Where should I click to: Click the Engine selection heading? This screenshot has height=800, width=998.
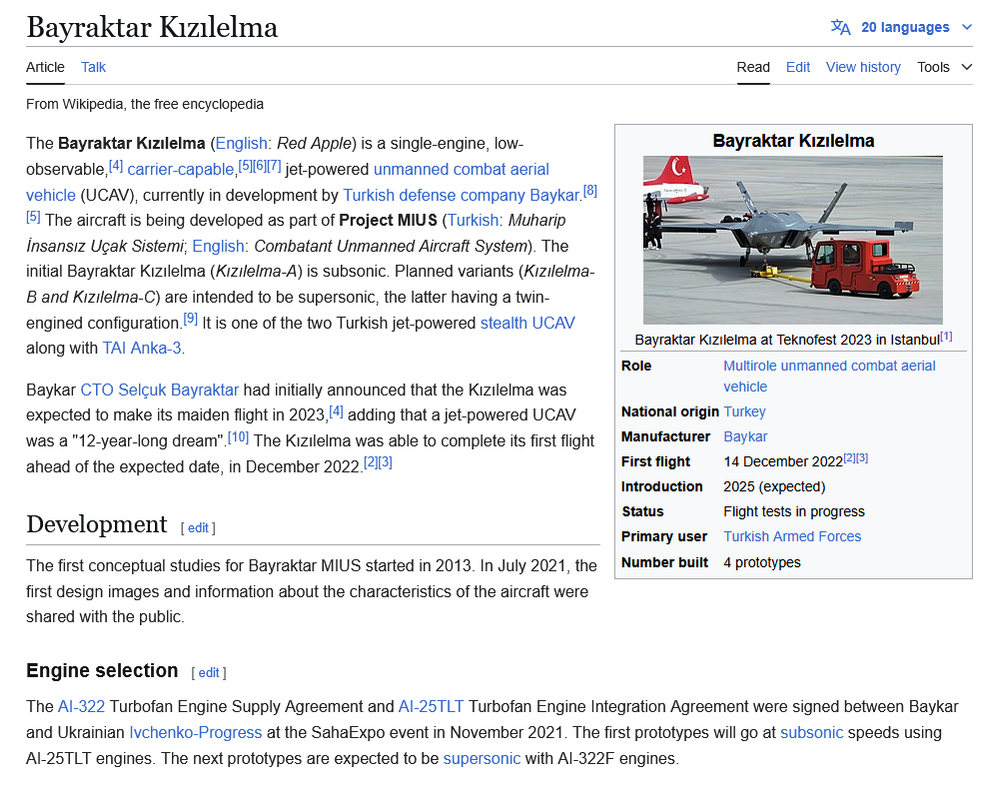(x=102, y=671)
